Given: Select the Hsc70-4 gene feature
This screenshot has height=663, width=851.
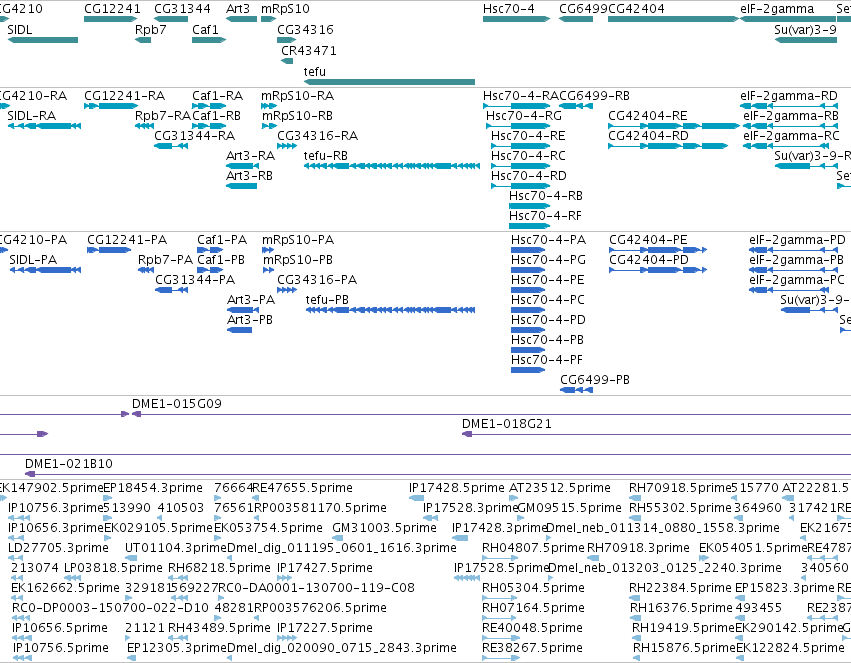Looking at the screenshot, I should 516,19.
